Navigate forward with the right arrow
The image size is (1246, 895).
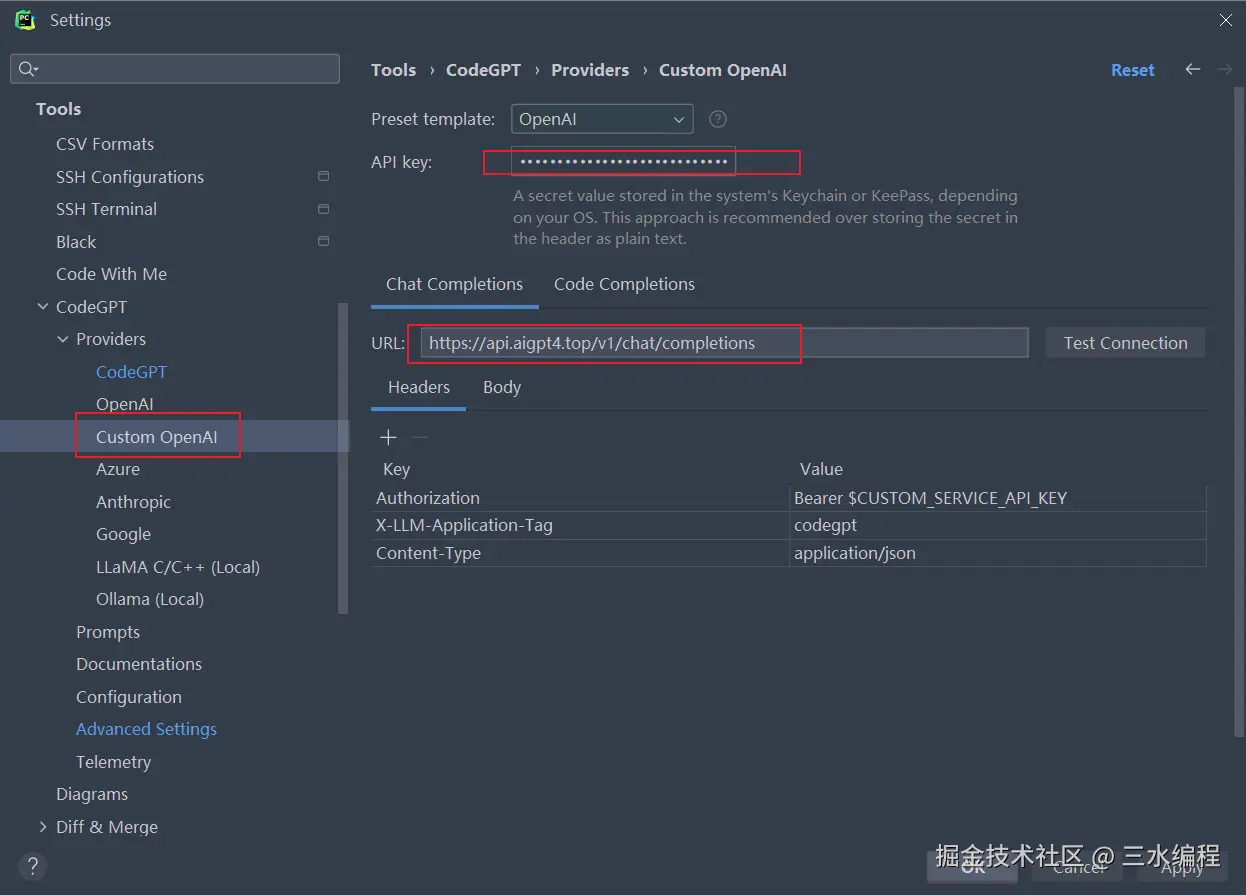(x=1224, y=69)
